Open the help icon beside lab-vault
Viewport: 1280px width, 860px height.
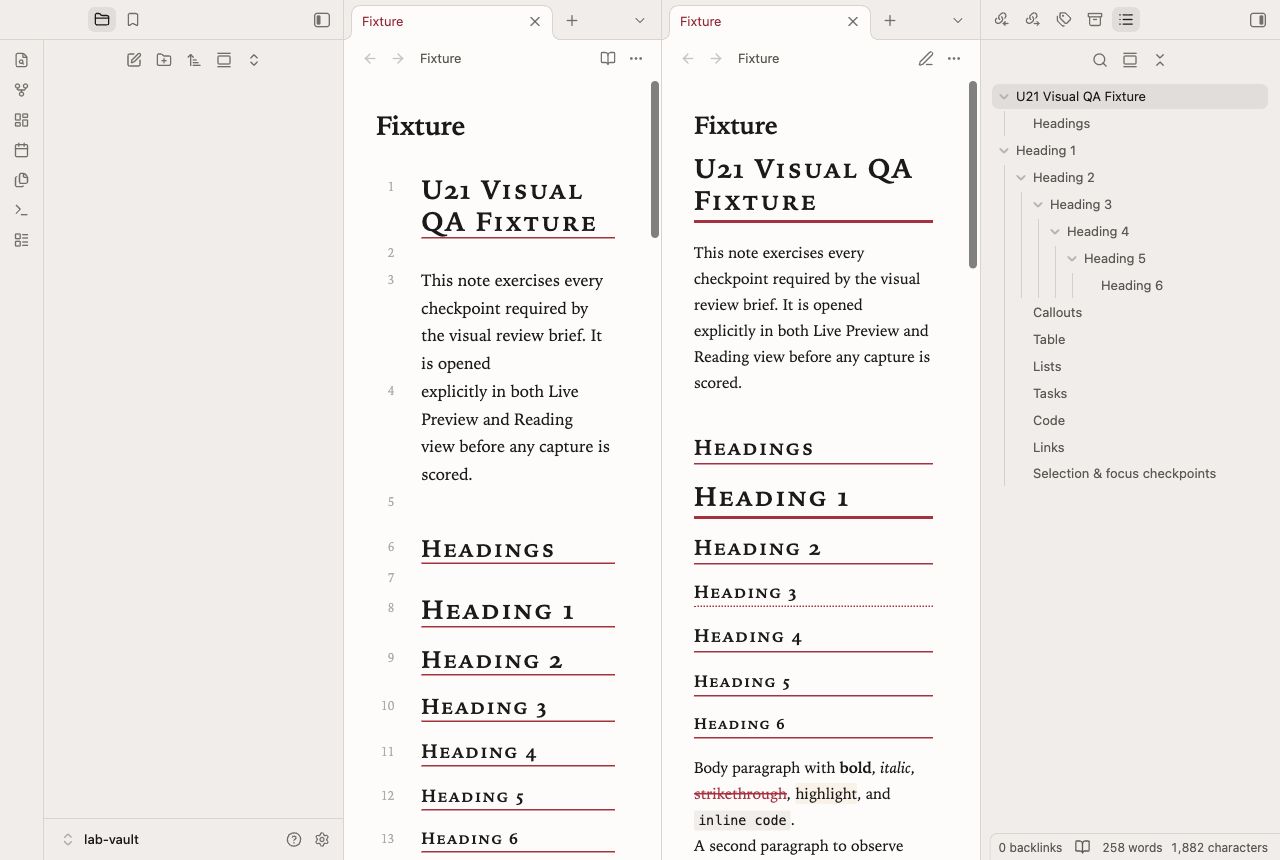click(x=294, y=840)
